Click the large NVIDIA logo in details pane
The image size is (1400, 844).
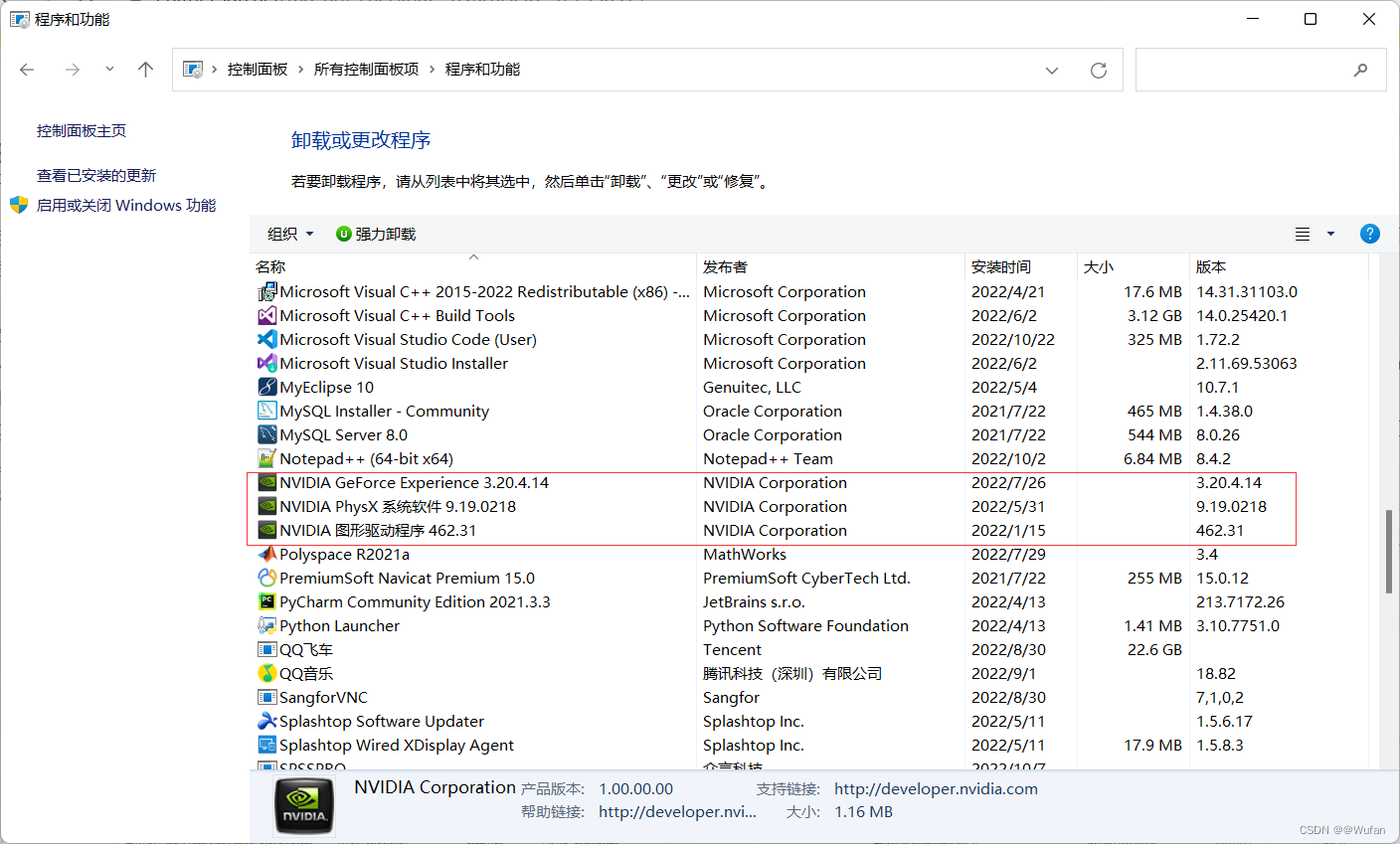(304, 805)
